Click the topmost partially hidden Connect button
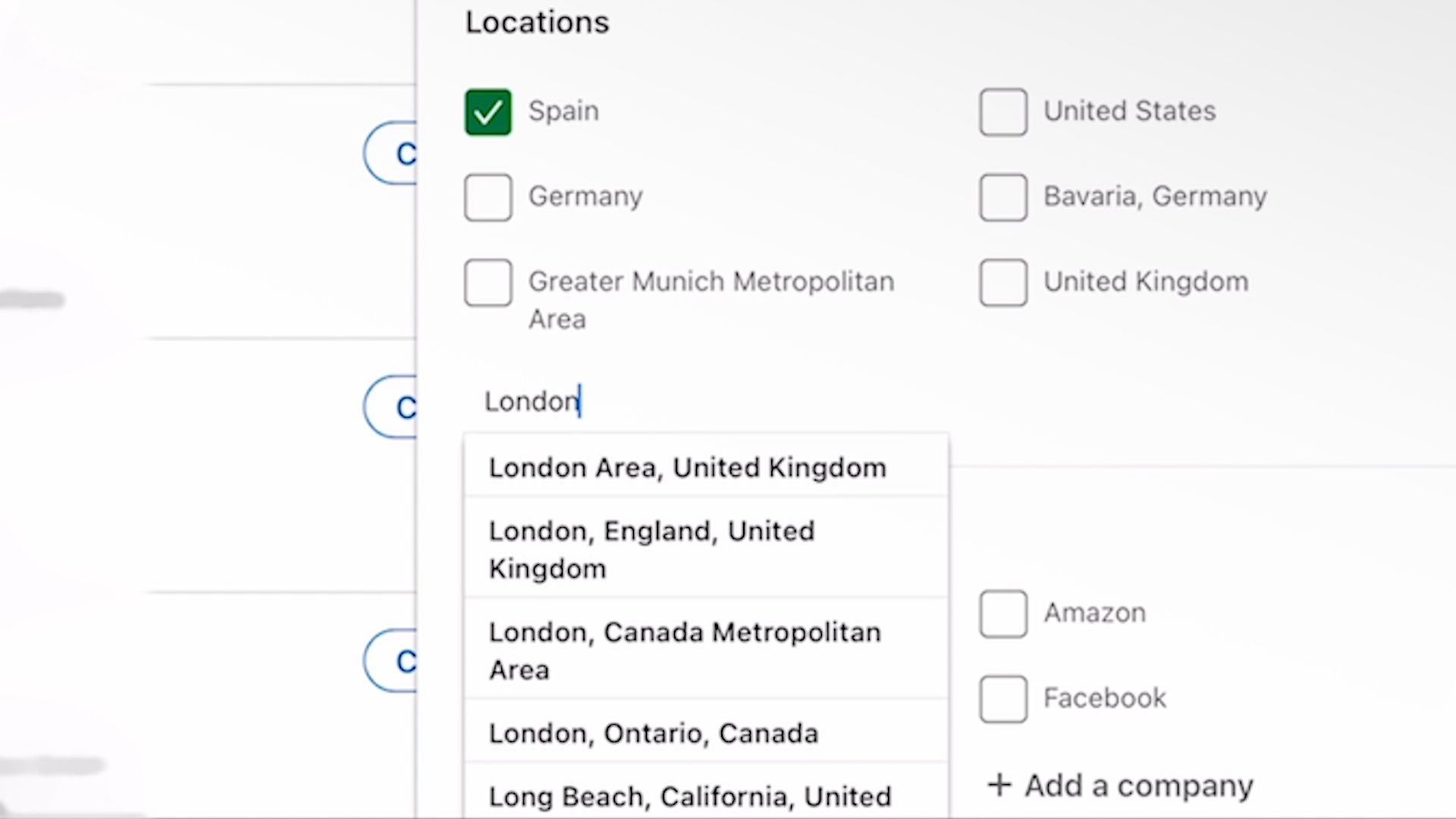1456x819 pixels. point(392,153)
